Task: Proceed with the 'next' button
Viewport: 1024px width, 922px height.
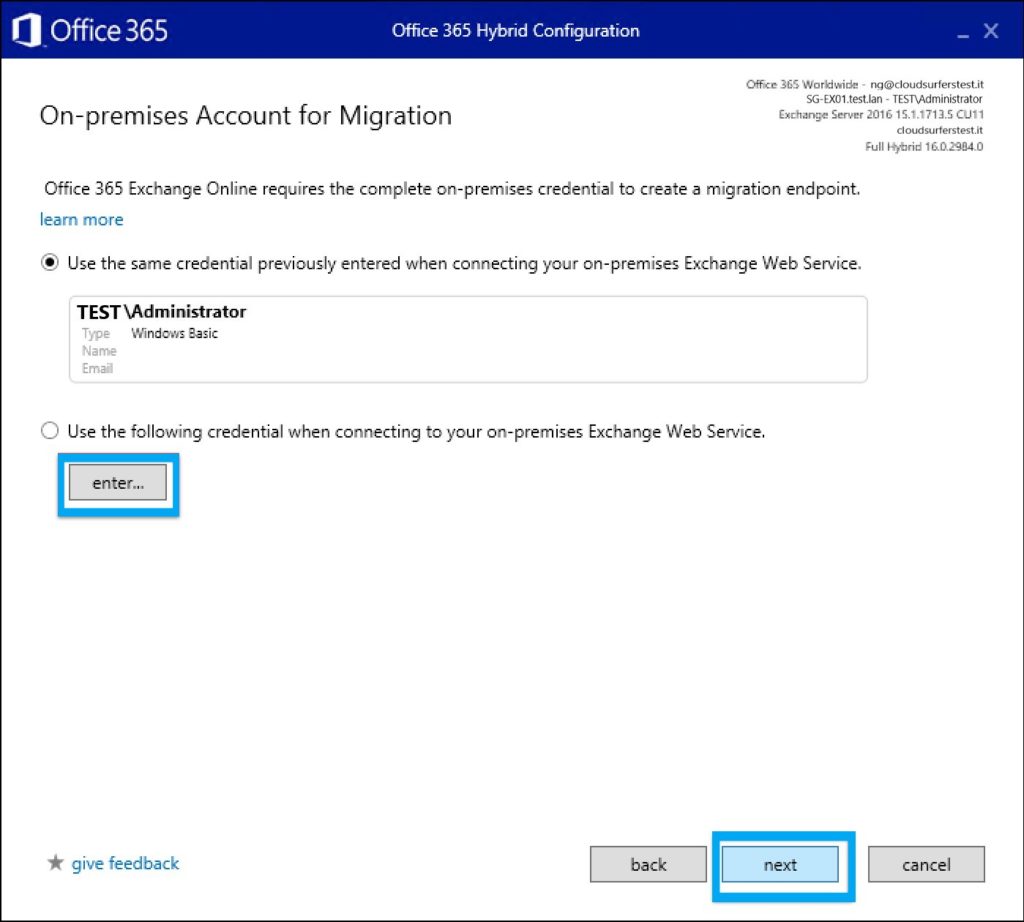Action: [780, 865]
